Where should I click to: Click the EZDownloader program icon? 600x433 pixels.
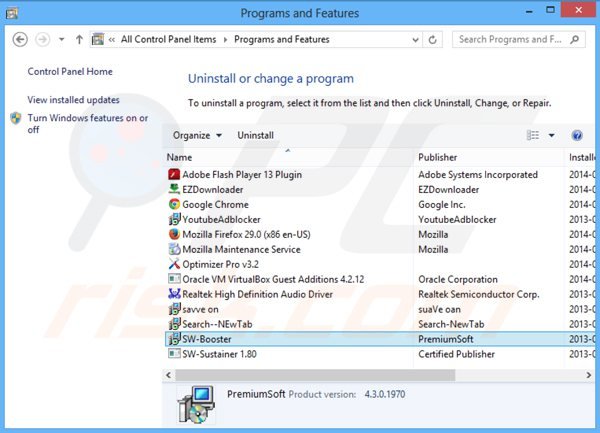(x=174, y=189)
